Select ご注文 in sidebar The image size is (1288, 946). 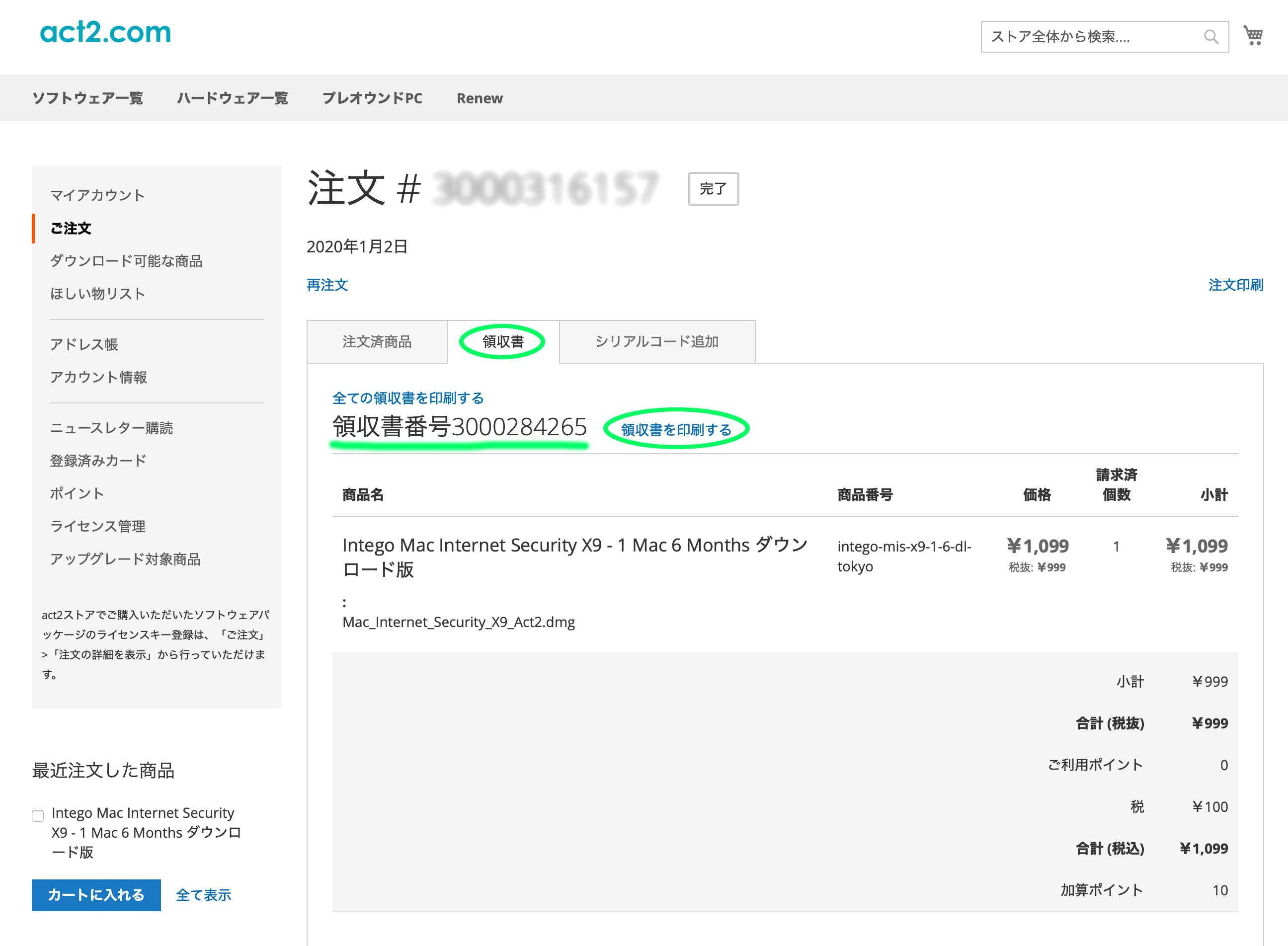click(71, 229)
